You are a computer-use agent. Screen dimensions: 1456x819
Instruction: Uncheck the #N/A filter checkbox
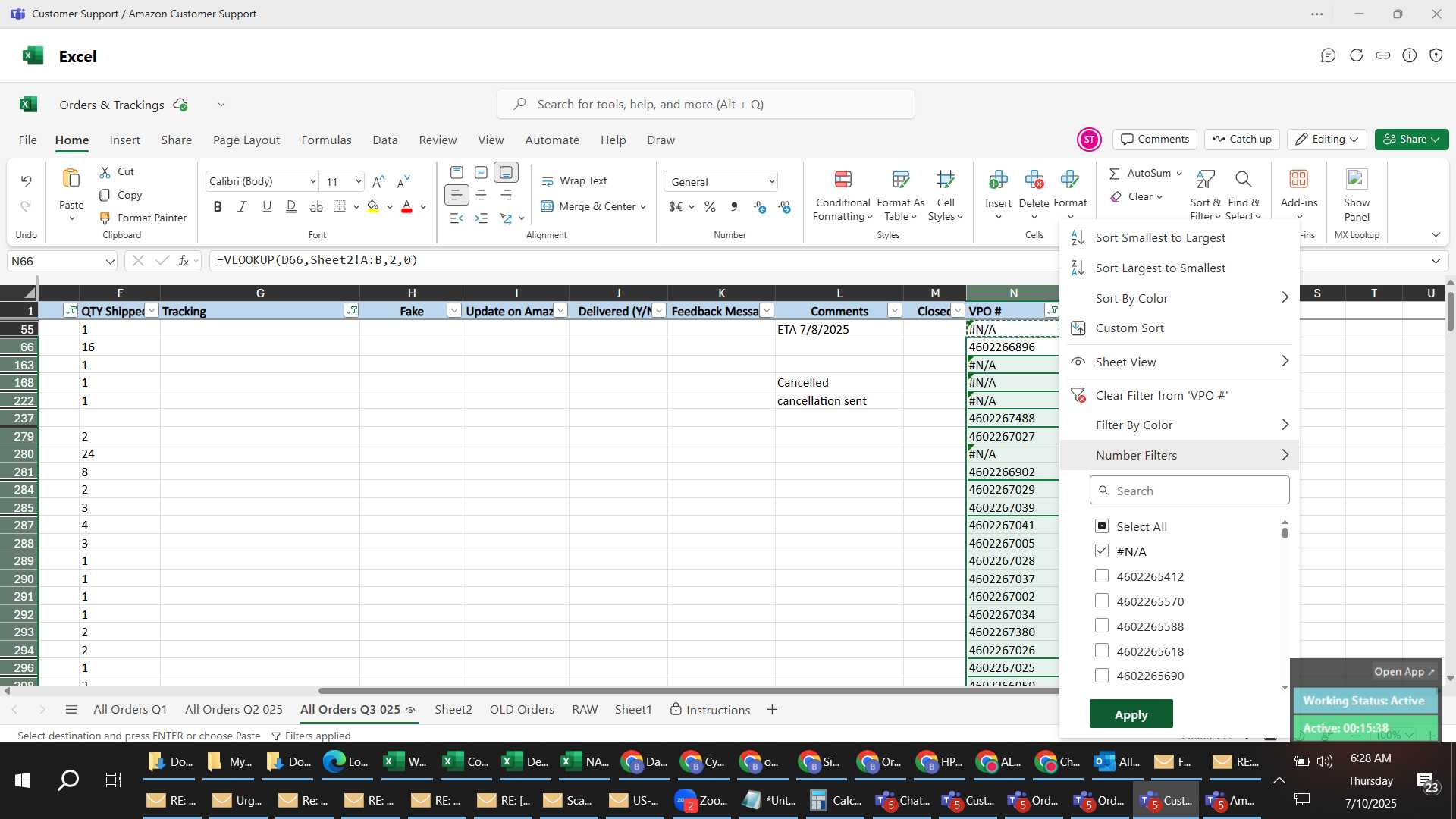1102,551
